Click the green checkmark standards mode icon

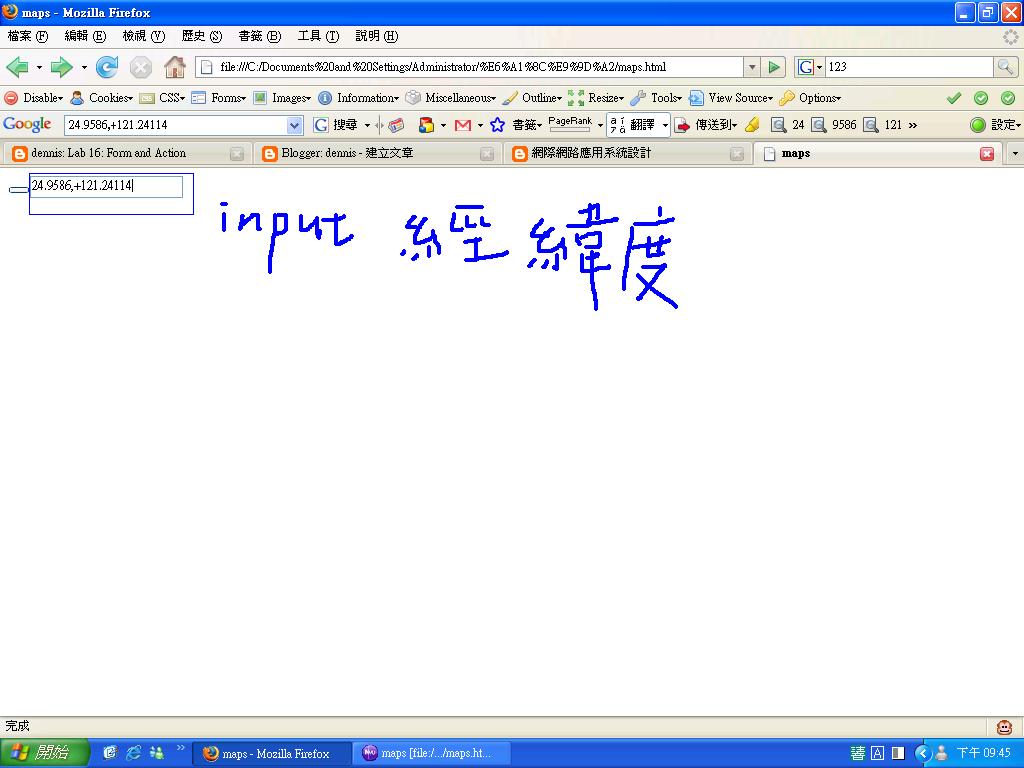954,98
